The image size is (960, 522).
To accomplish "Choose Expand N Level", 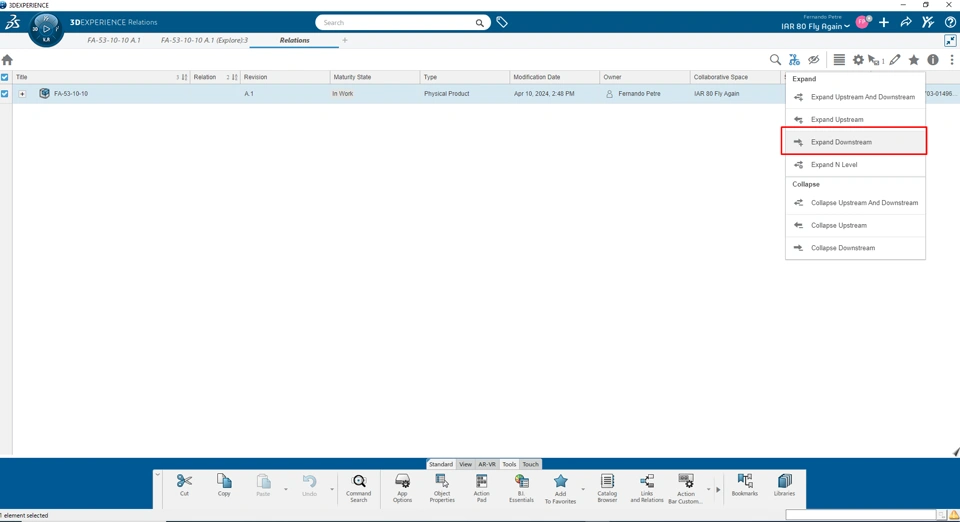I will tap(855, 165).
